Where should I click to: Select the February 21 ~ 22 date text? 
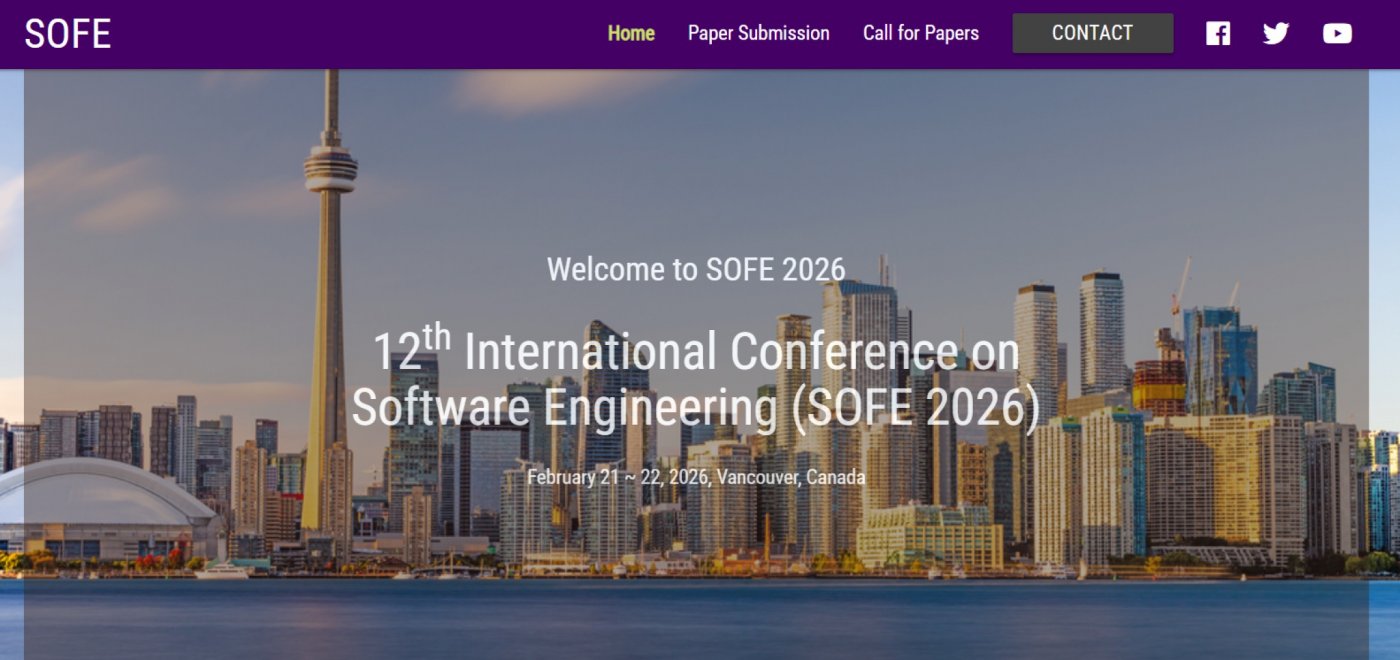pos(697,477)
